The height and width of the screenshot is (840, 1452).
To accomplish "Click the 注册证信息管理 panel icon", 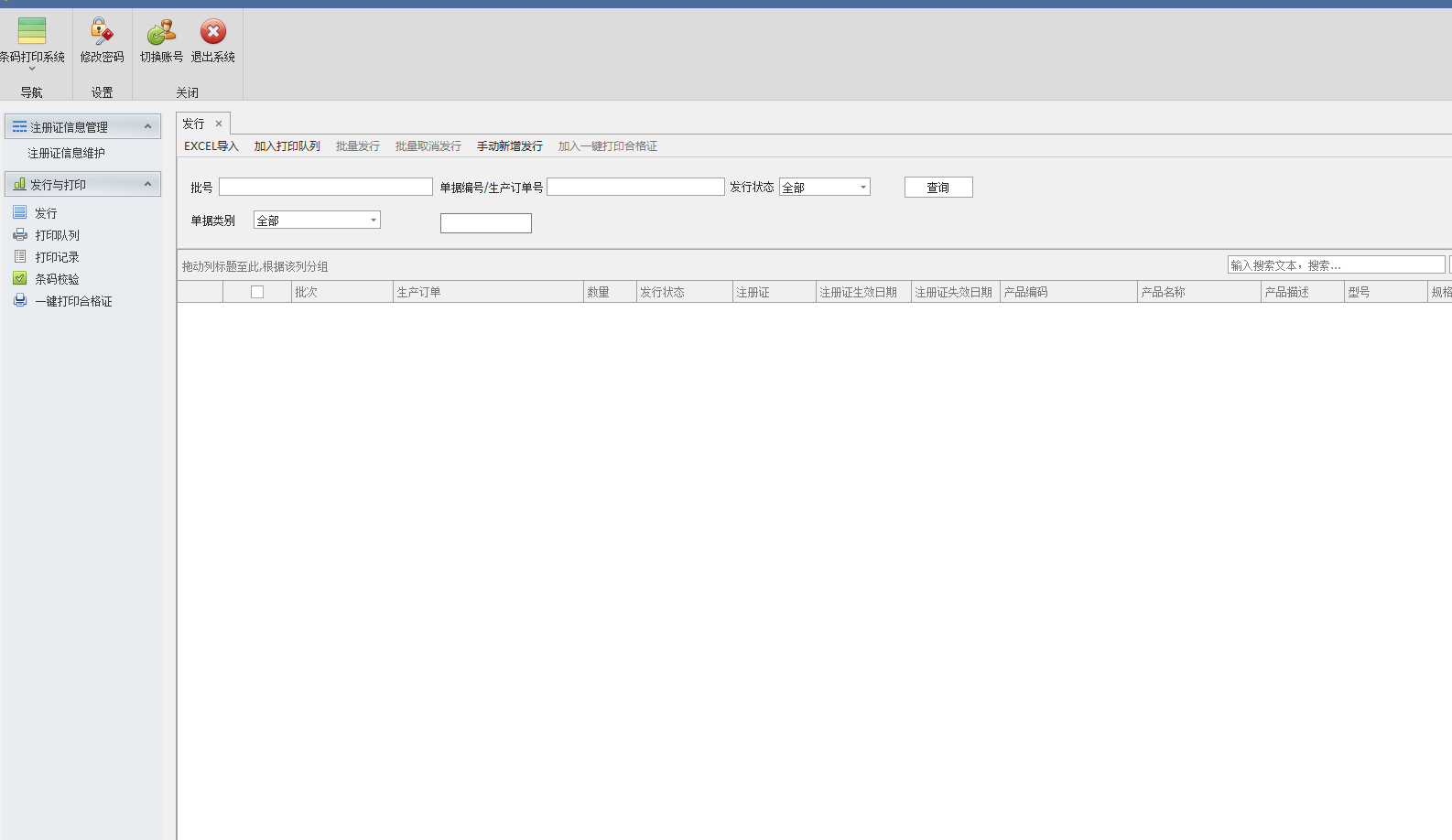I will click(x=19, y=126).
